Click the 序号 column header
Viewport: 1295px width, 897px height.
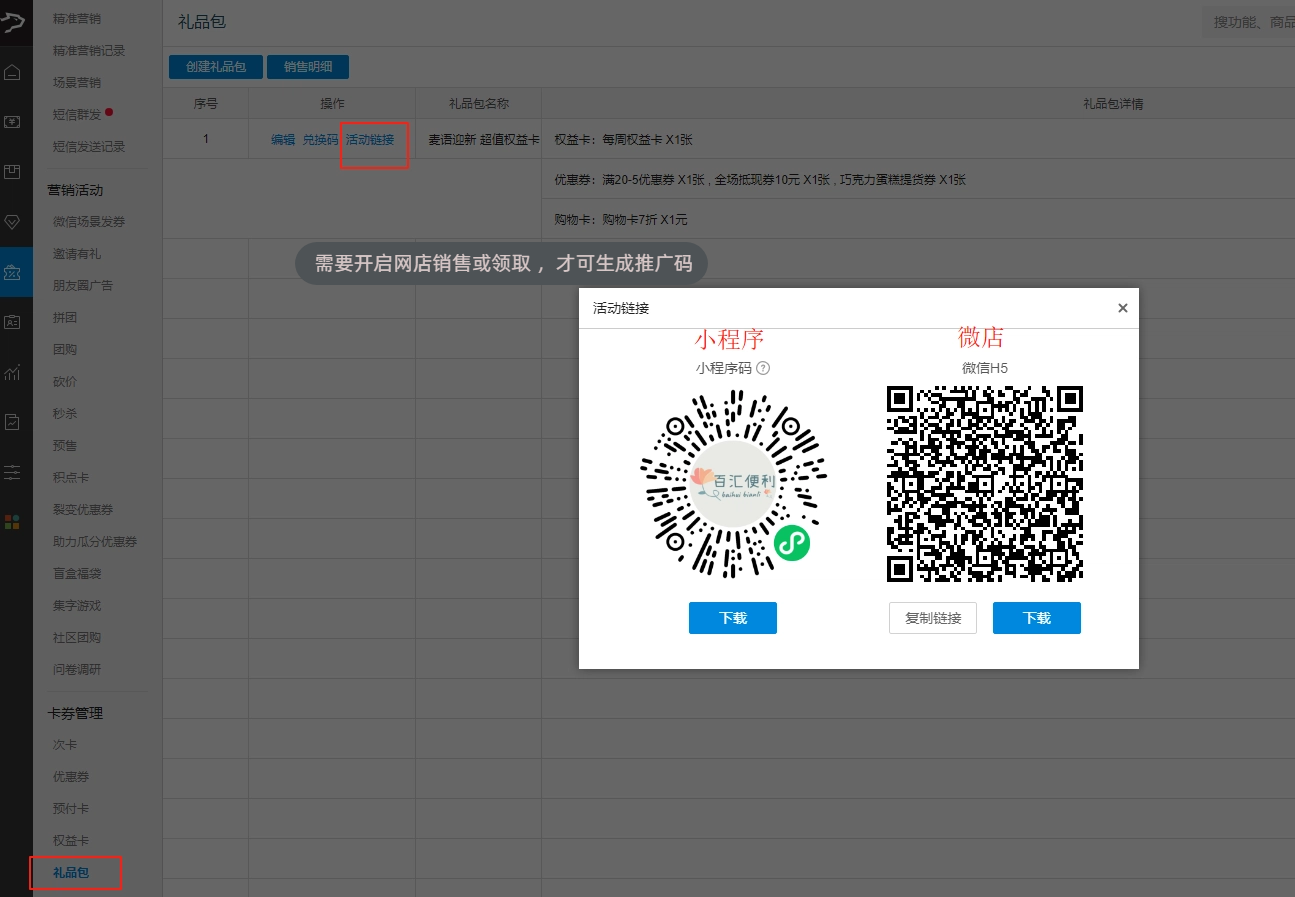pyautogui.click(x=206, y=103)
